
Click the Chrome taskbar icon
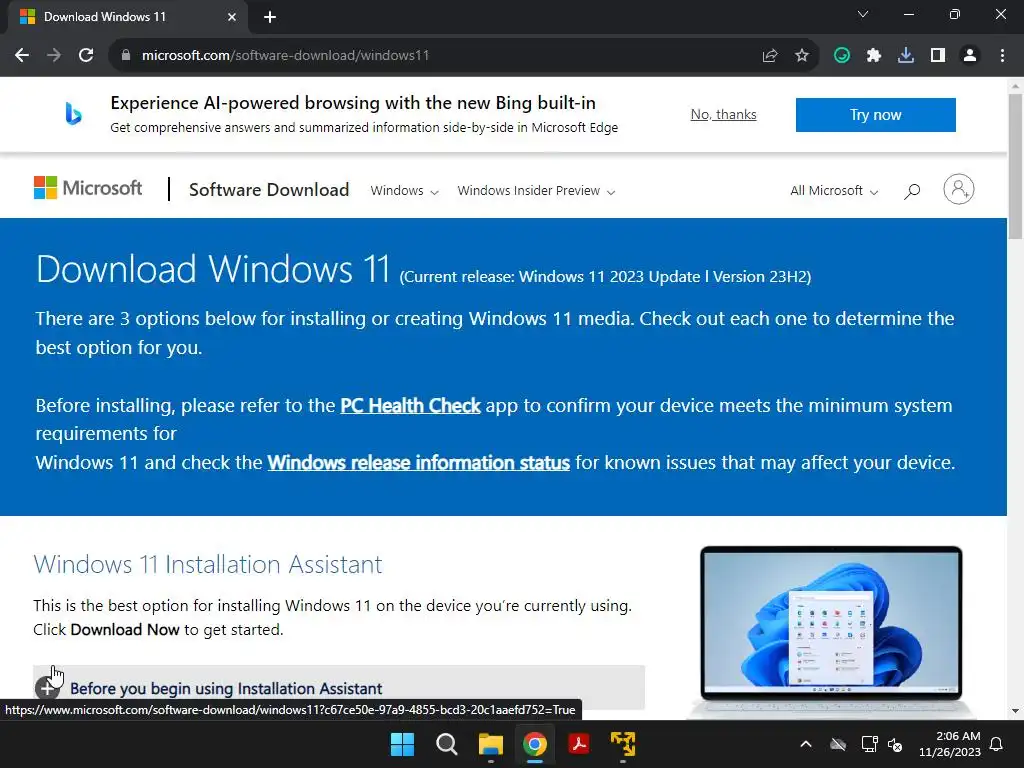[x=535, y=744]
